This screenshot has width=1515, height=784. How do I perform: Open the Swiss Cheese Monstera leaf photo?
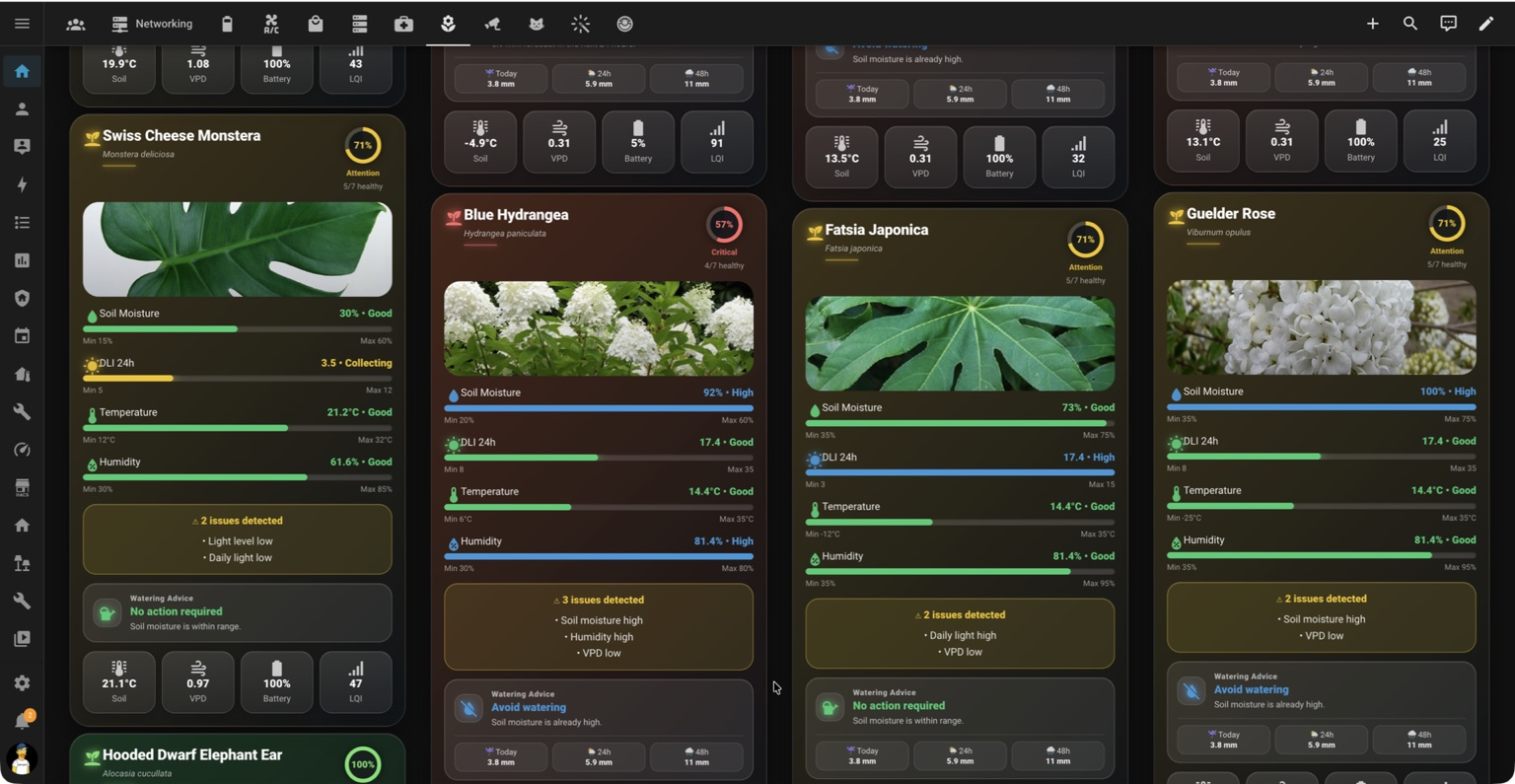237,249
